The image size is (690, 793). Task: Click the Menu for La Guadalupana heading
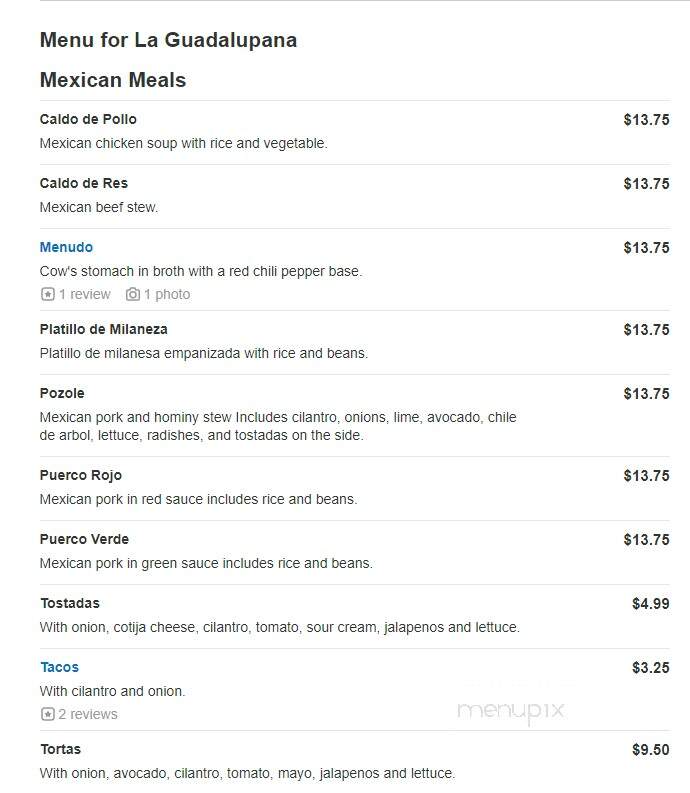[x=168, y=40]
